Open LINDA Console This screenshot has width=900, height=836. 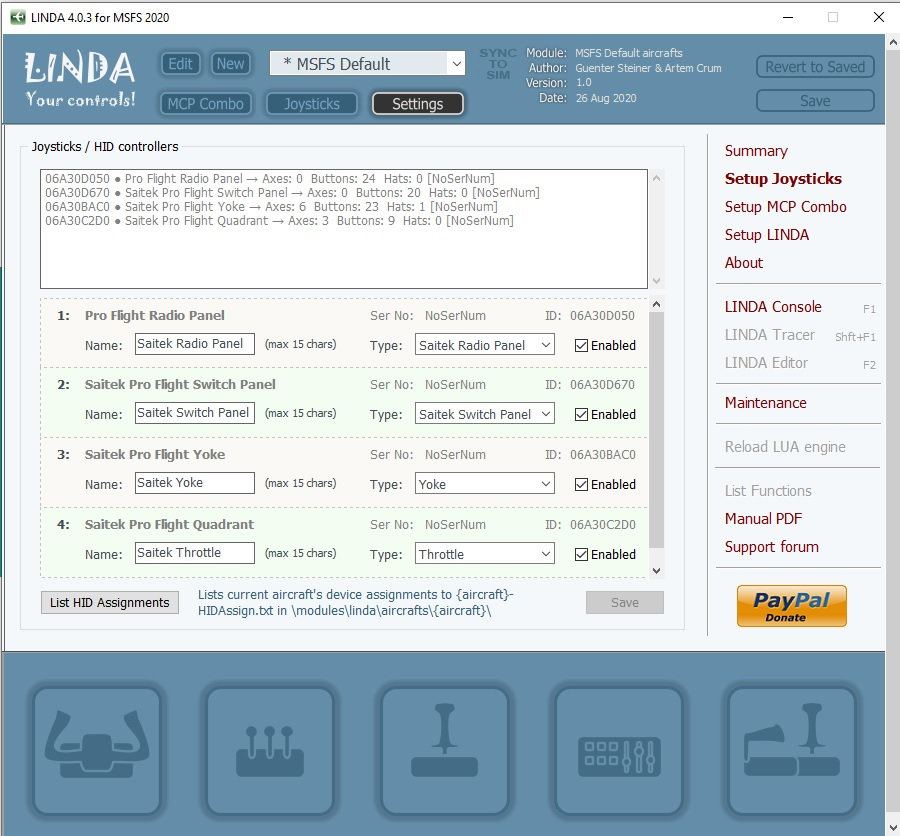pos(773,307)
